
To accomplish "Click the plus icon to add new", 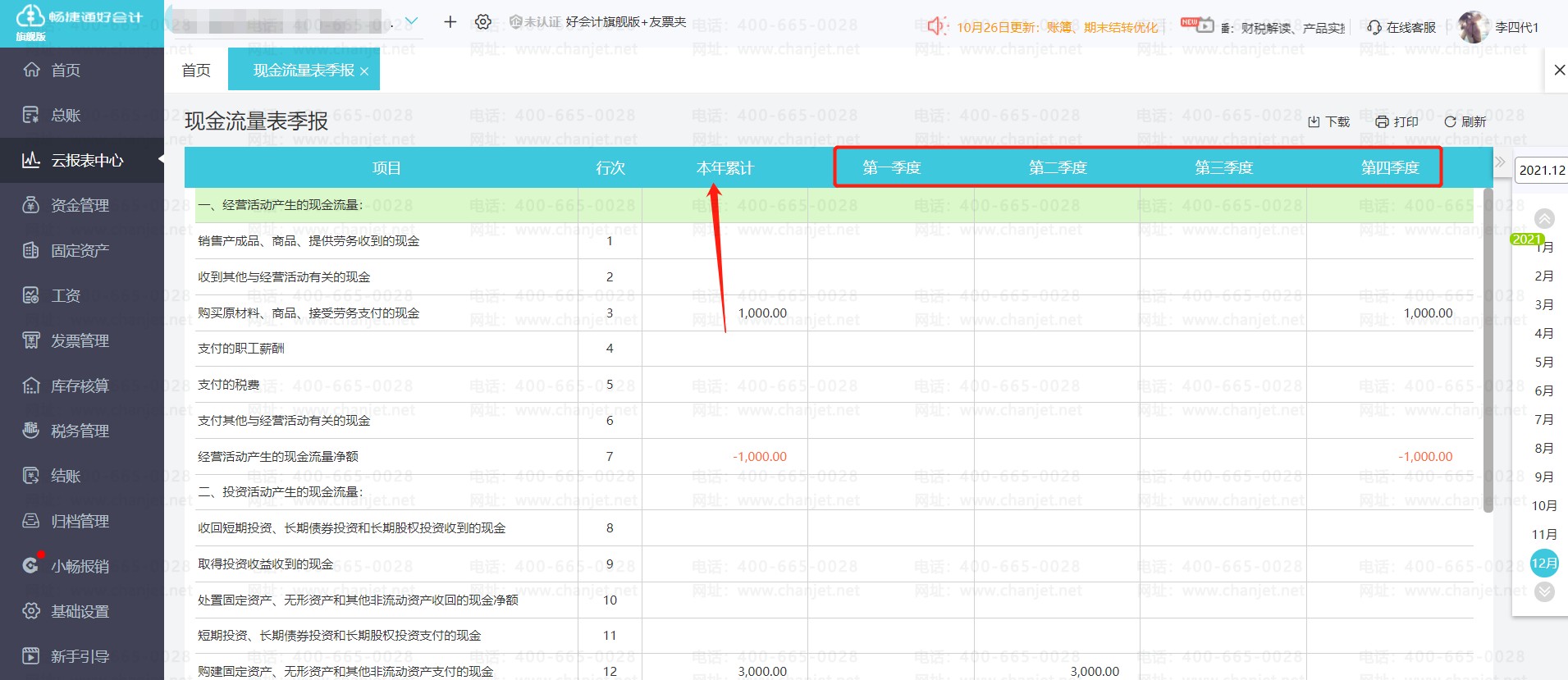I will point(450,22).
